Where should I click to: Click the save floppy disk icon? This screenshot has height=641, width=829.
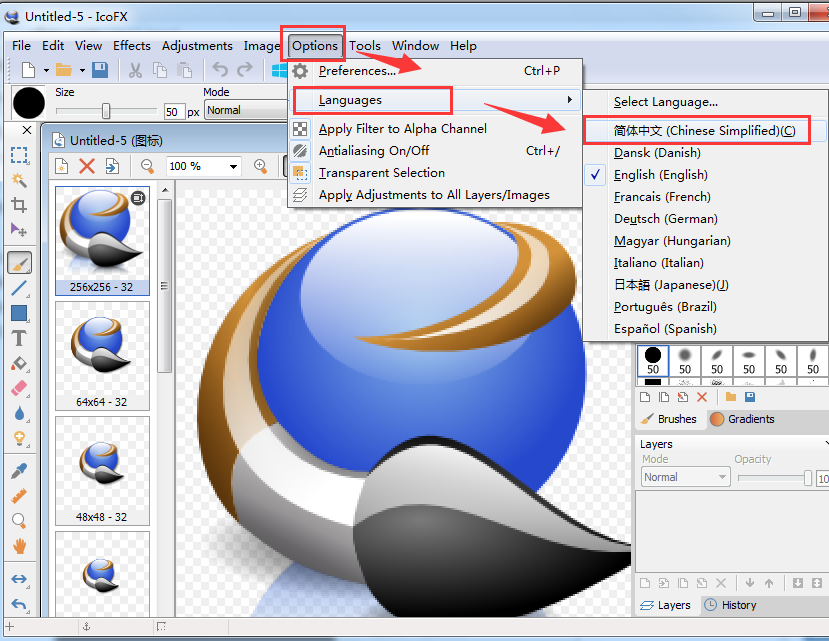tap(100, 70)
